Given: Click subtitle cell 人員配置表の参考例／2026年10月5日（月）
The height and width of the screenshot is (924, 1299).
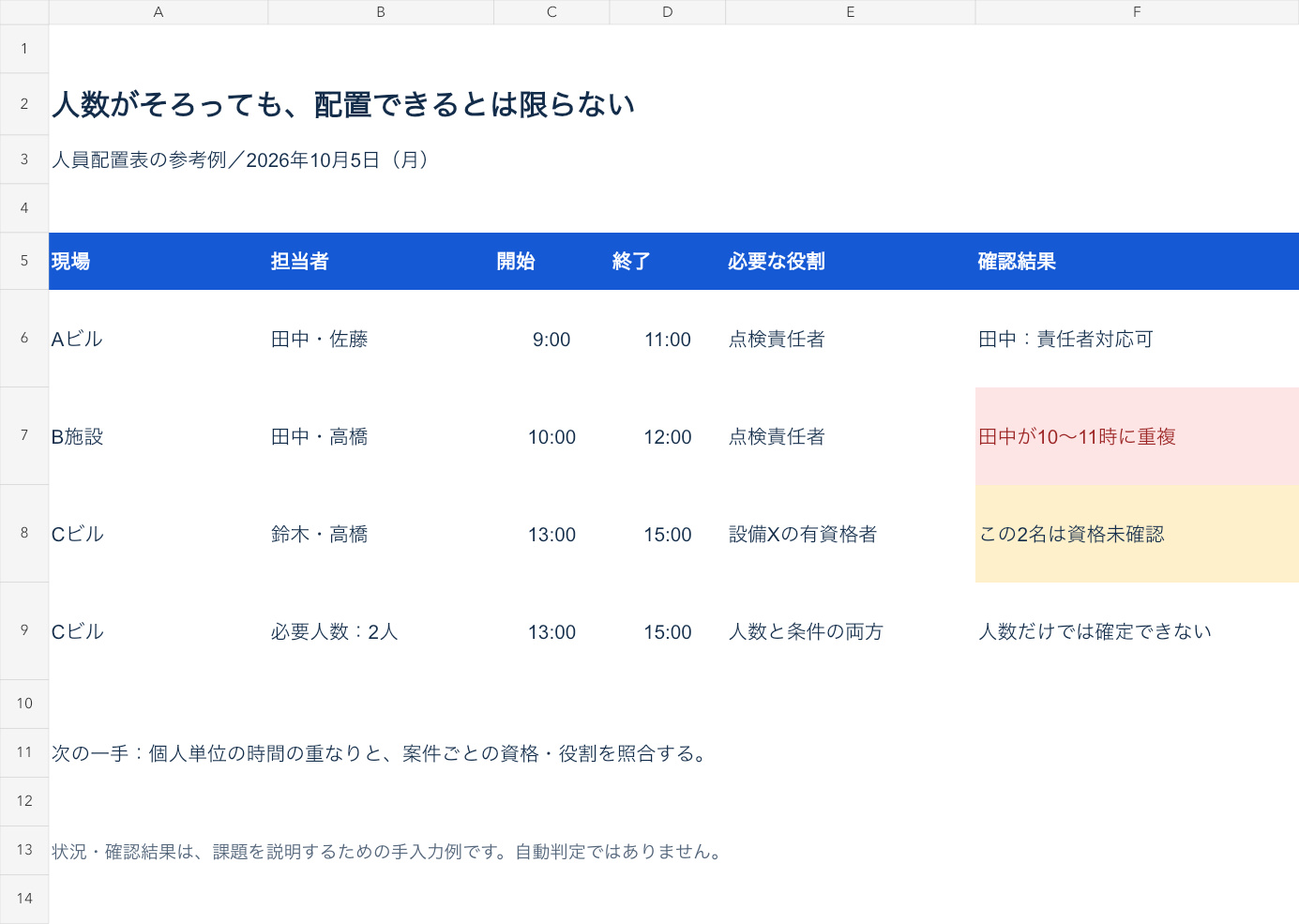Looking at the screenshot, I should point(241,159).
